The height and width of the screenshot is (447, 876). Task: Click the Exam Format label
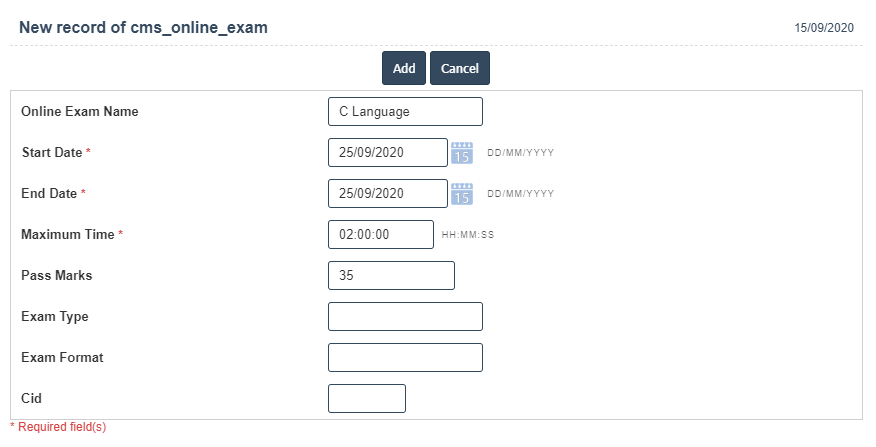click(x=62, y=357)
